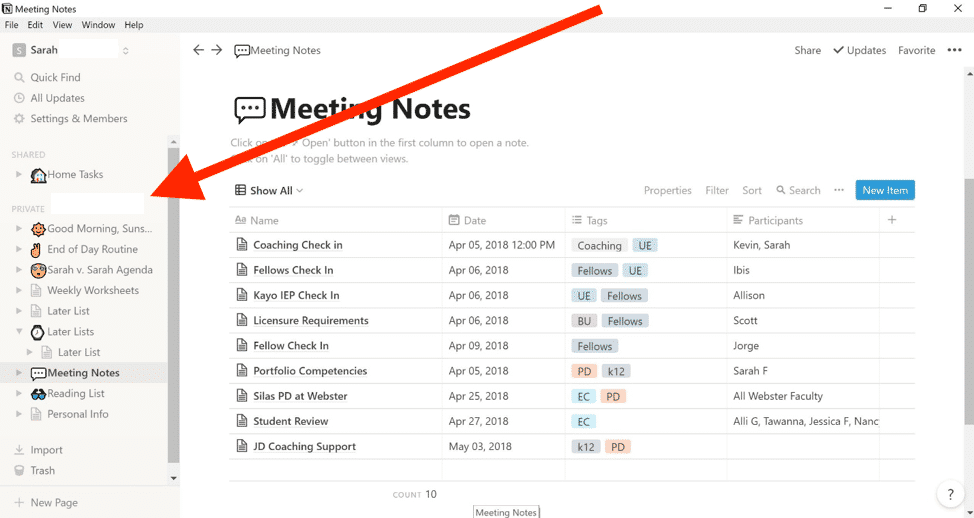Open the Licensure Requirements note
Screen dimensions: 974x518
click(x=310, y=321)
